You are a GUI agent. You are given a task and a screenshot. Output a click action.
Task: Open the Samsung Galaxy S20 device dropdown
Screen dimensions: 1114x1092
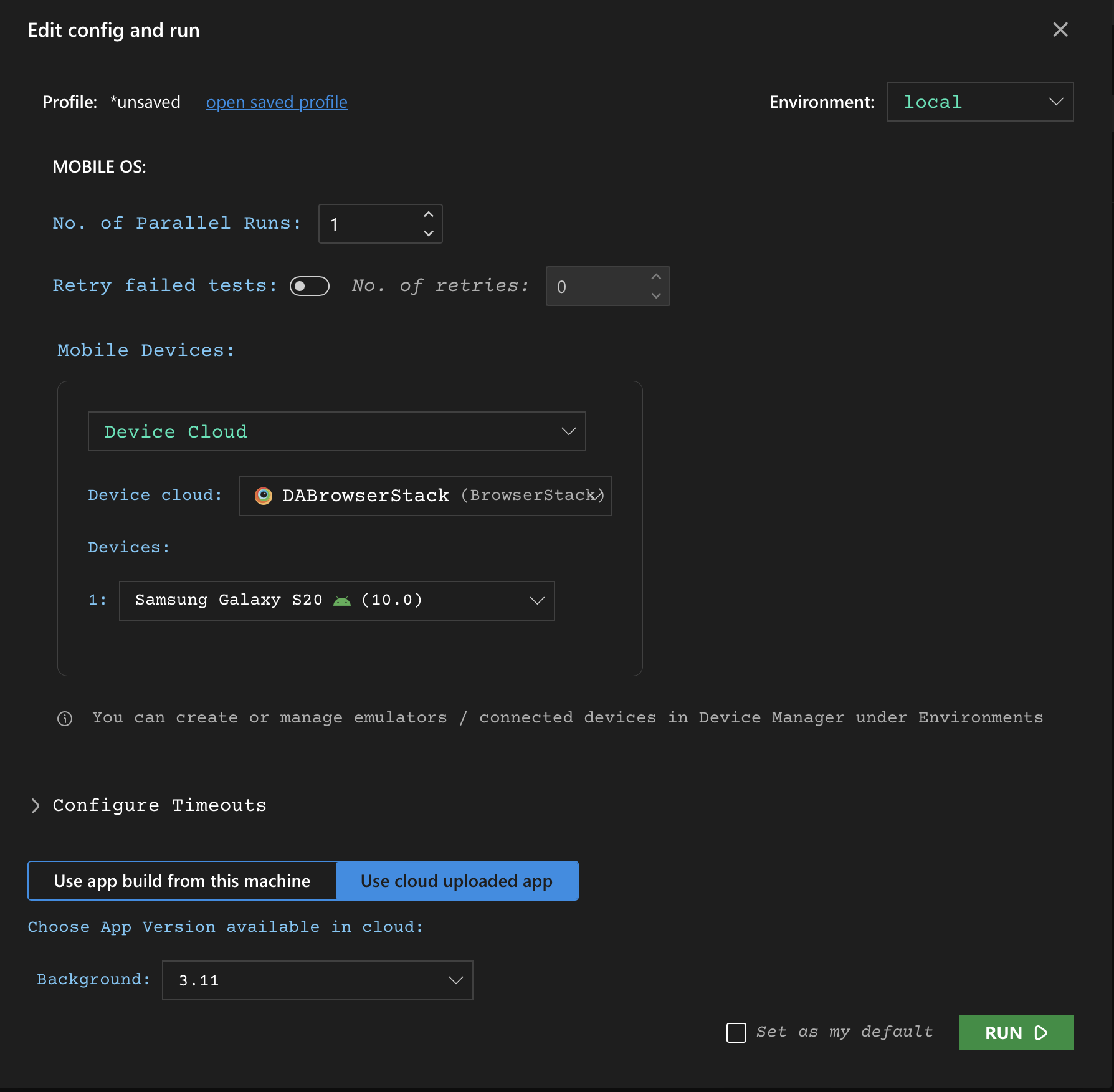coord(336,601)
